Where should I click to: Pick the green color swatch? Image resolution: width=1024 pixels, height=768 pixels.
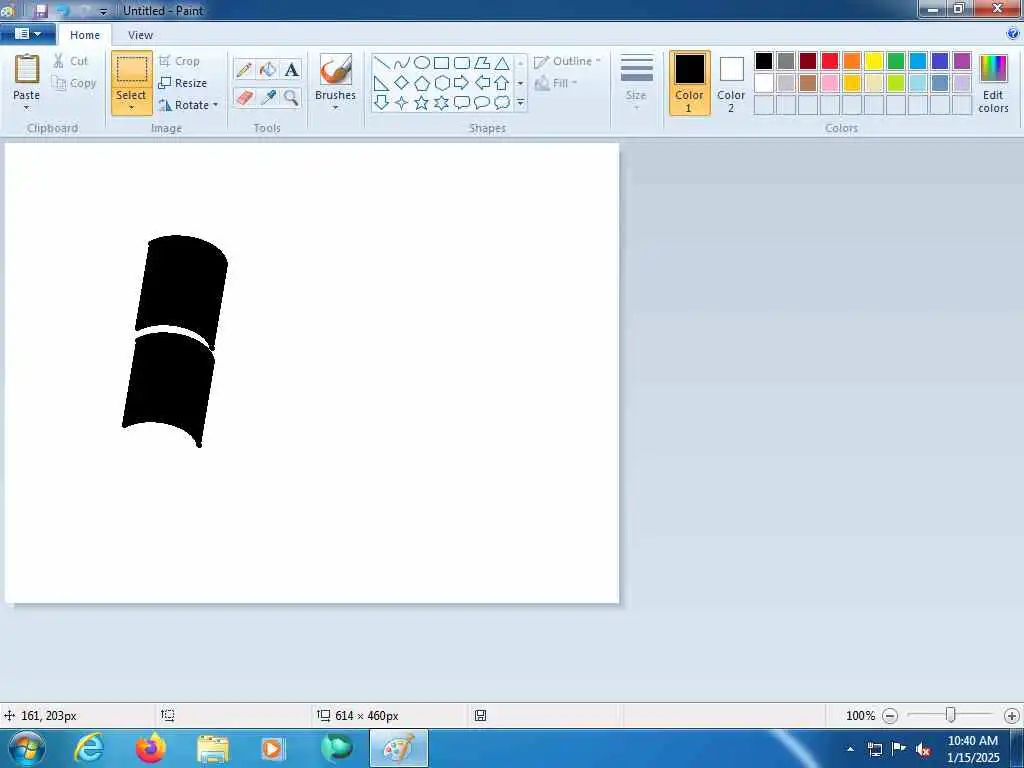click(896, 61)
